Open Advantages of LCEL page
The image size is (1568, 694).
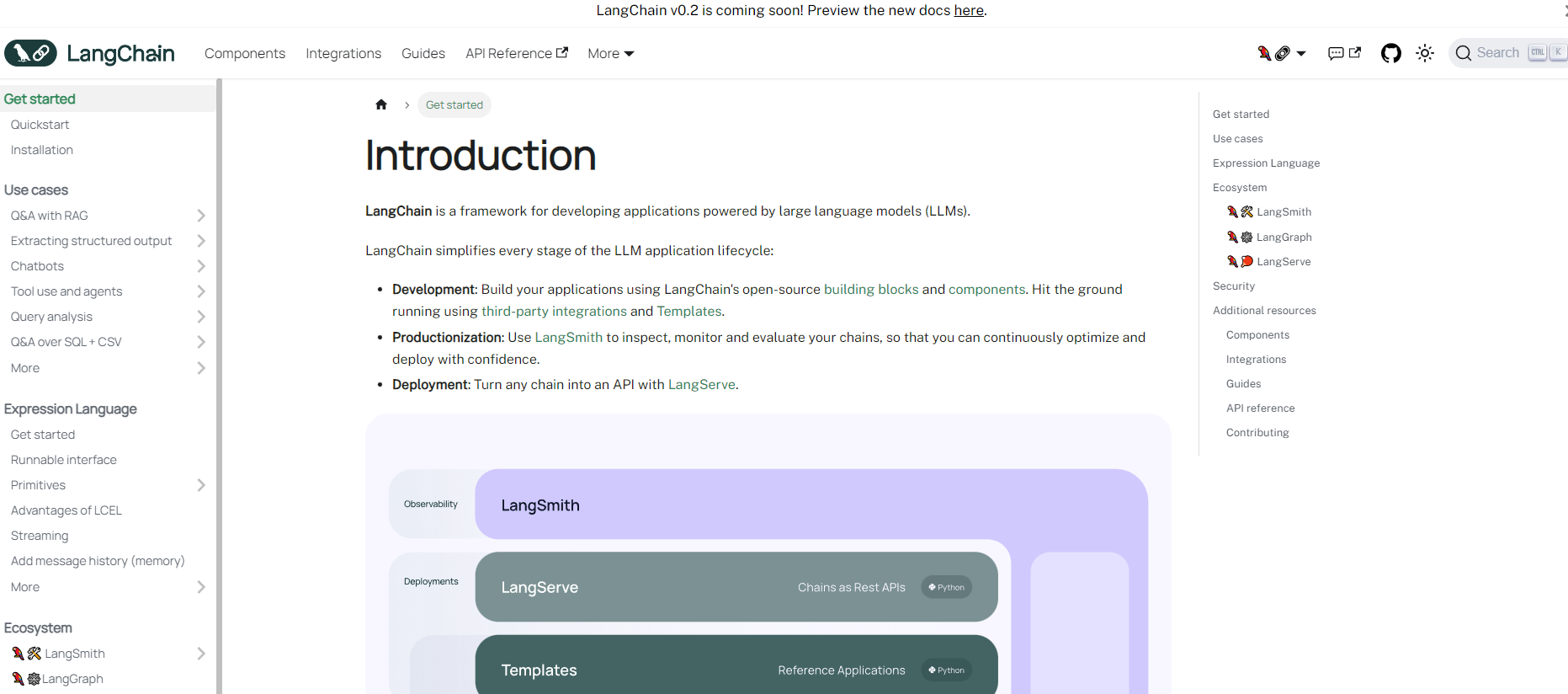pos(66,510)
